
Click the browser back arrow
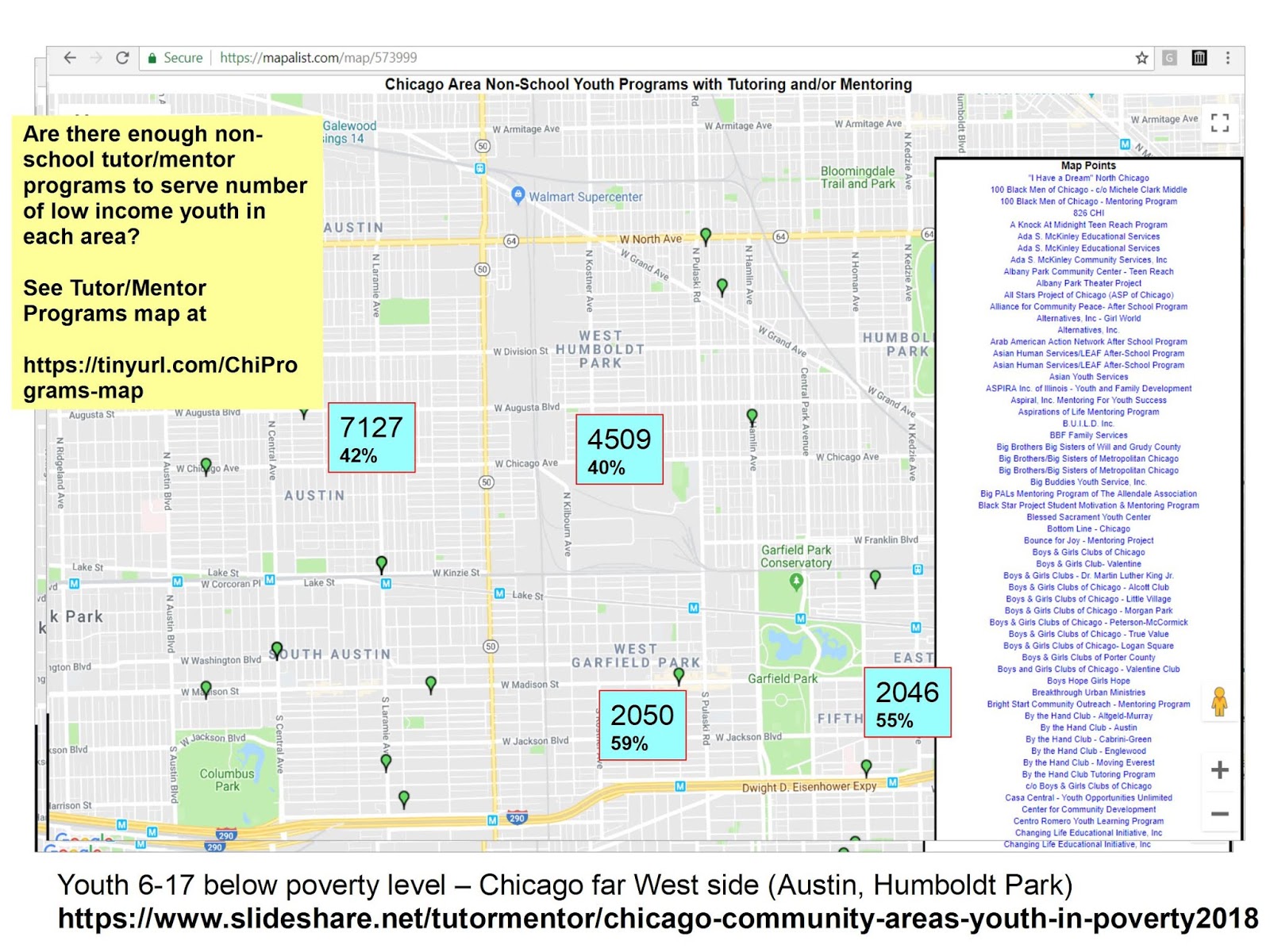coord(70,58)
